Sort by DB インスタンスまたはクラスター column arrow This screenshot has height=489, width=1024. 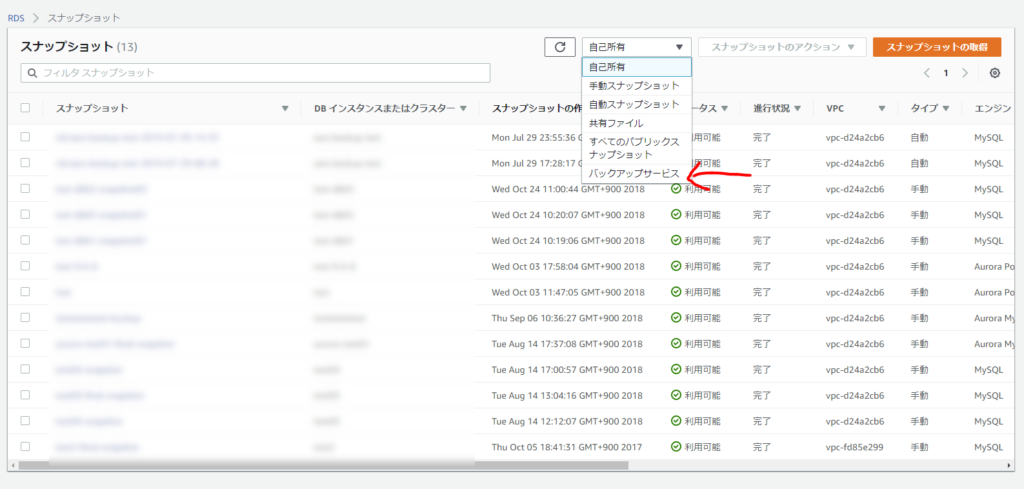point(463,108)
